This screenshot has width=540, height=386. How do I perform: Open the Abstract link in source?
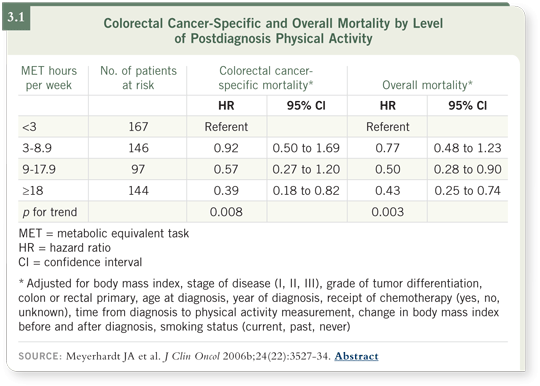pos(356,356)
